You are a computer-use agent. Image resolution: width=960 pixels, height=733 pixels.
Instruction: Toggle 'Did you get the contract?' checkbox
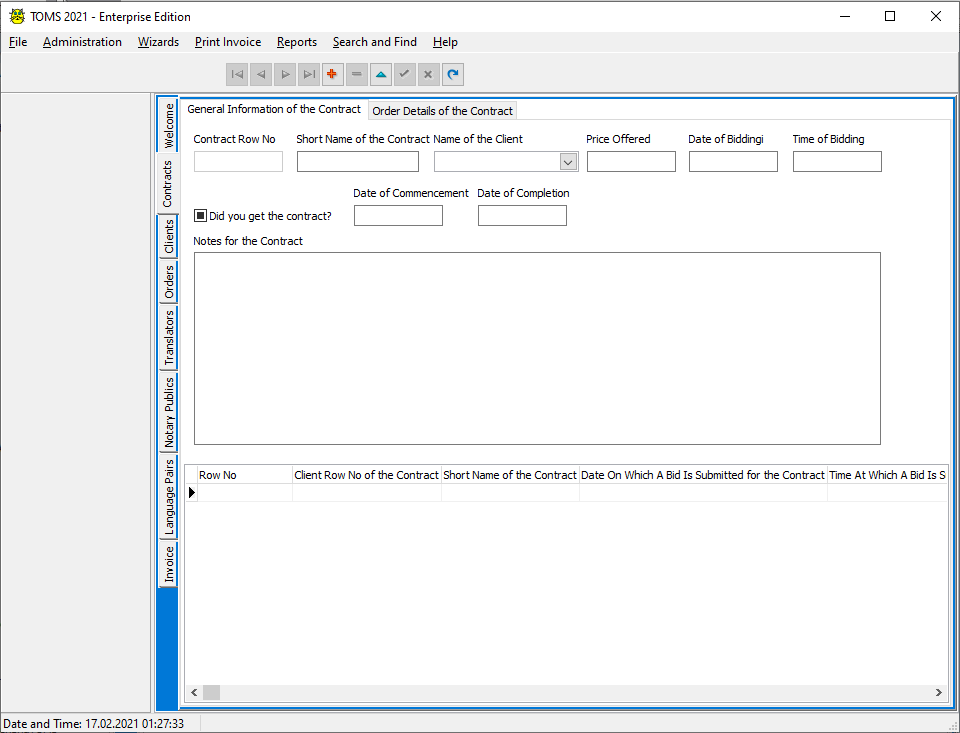(201, 215)
